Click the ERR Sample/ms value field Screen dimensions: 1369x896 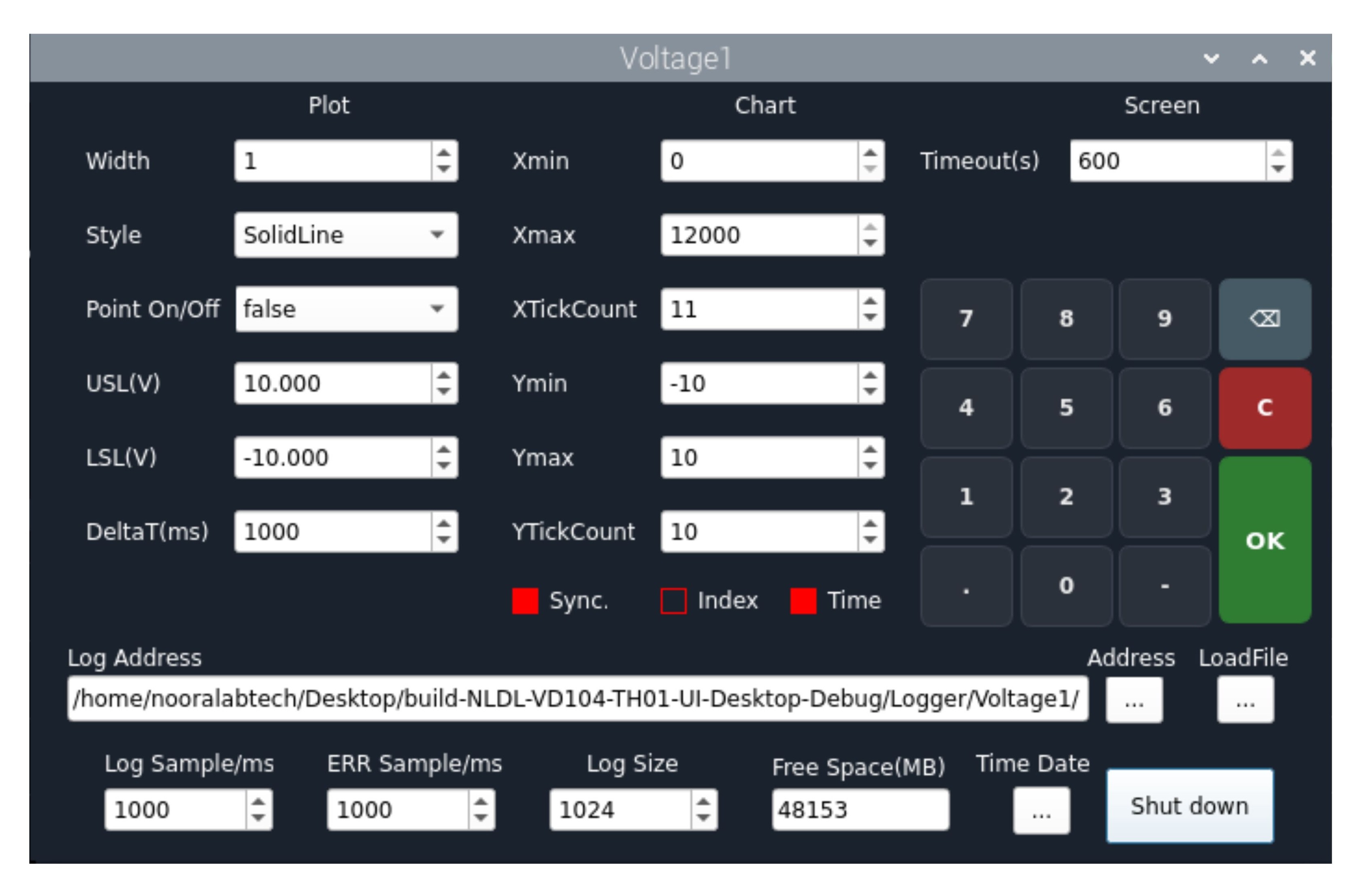point(398,810)
